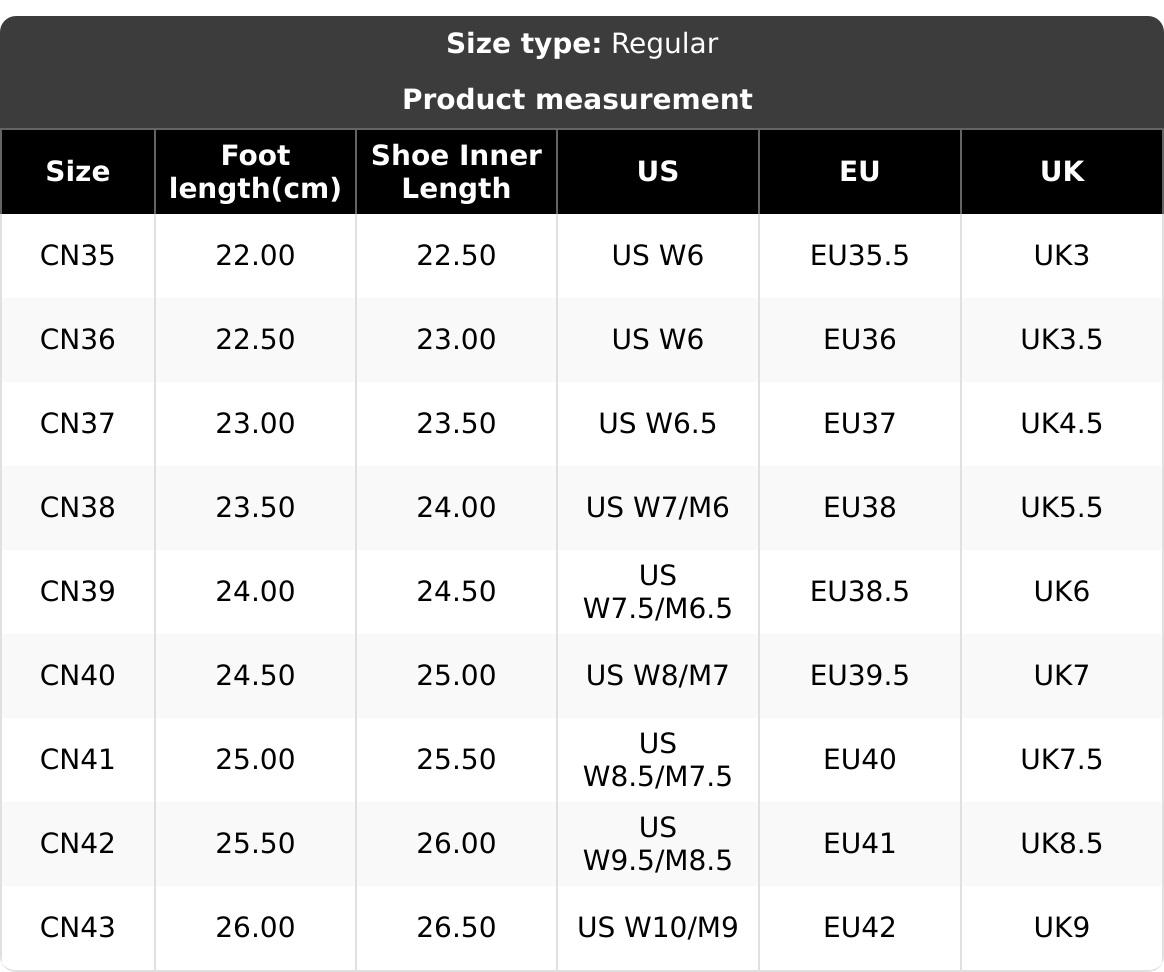The height and width of the screenshot is (972, 1164).
Task: Click the Product measurement title
Action: click(x=577, y=100)
